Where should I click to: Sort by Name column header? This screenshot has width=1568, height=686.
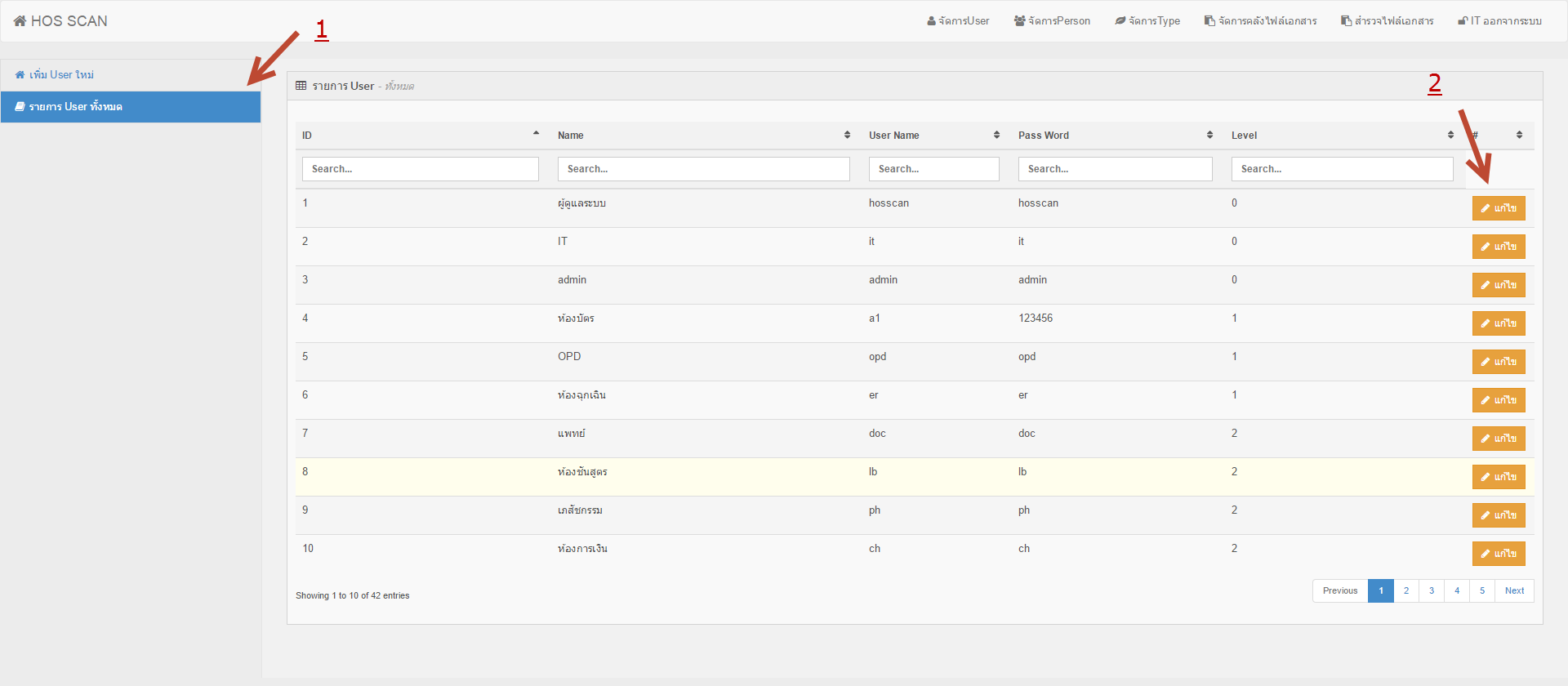(x=702, y=136)
